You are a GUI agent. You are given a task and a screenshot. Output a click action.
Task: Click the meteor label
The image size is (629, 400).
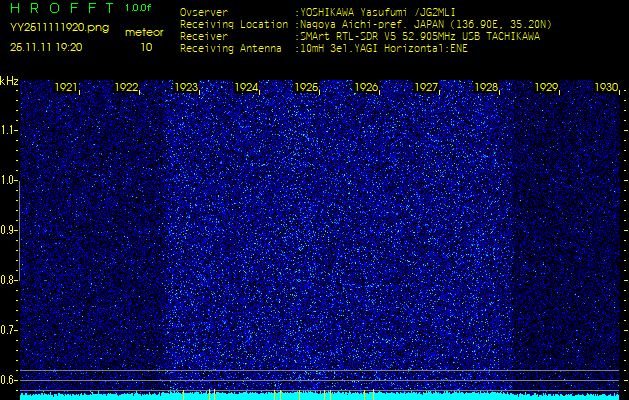[144, 32]
